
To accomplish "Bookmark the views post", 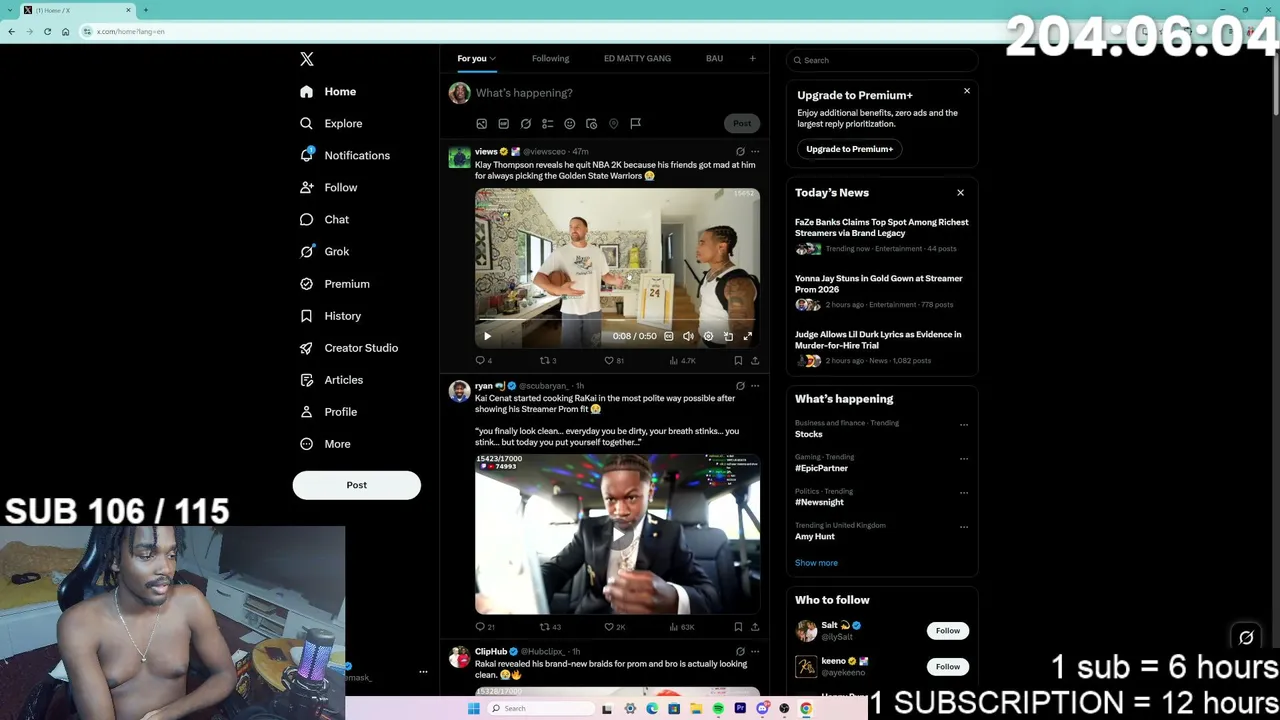I will (x=738, y=361).
